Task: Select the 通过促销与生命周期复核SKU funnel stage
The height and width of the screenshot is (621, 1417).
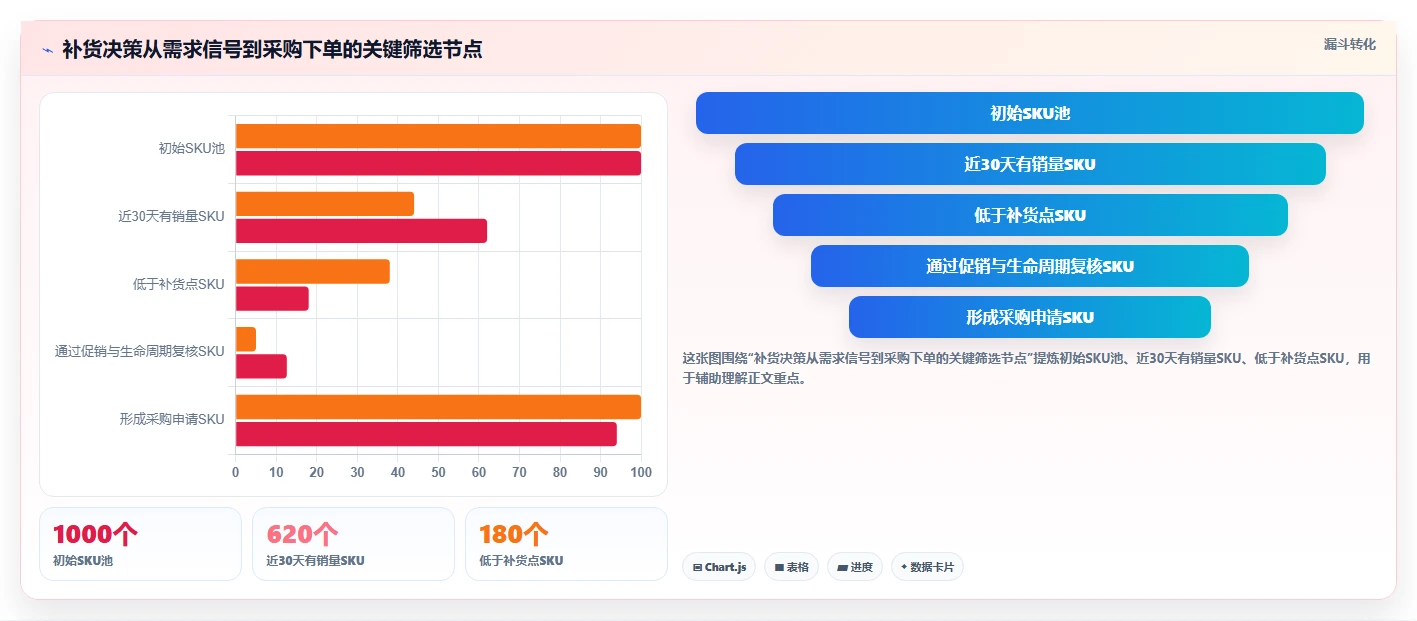Action: coord(1030,266)
